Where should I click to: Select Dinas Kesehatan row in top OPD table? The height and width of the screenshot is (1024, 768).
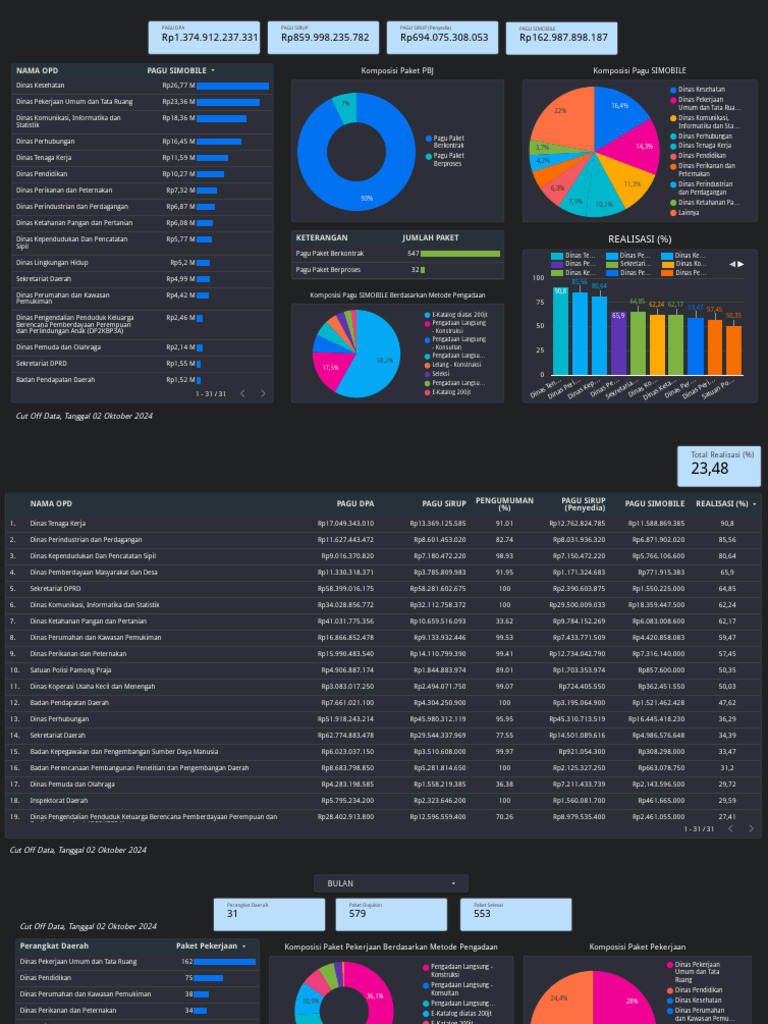[142, 86]
